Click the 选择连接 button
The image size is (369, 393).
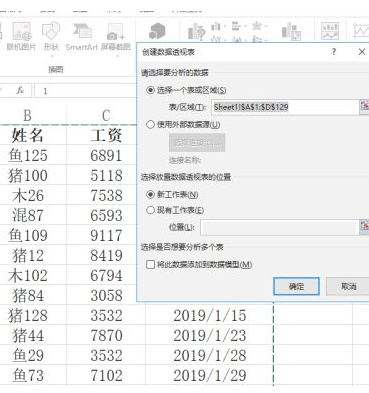197,143
